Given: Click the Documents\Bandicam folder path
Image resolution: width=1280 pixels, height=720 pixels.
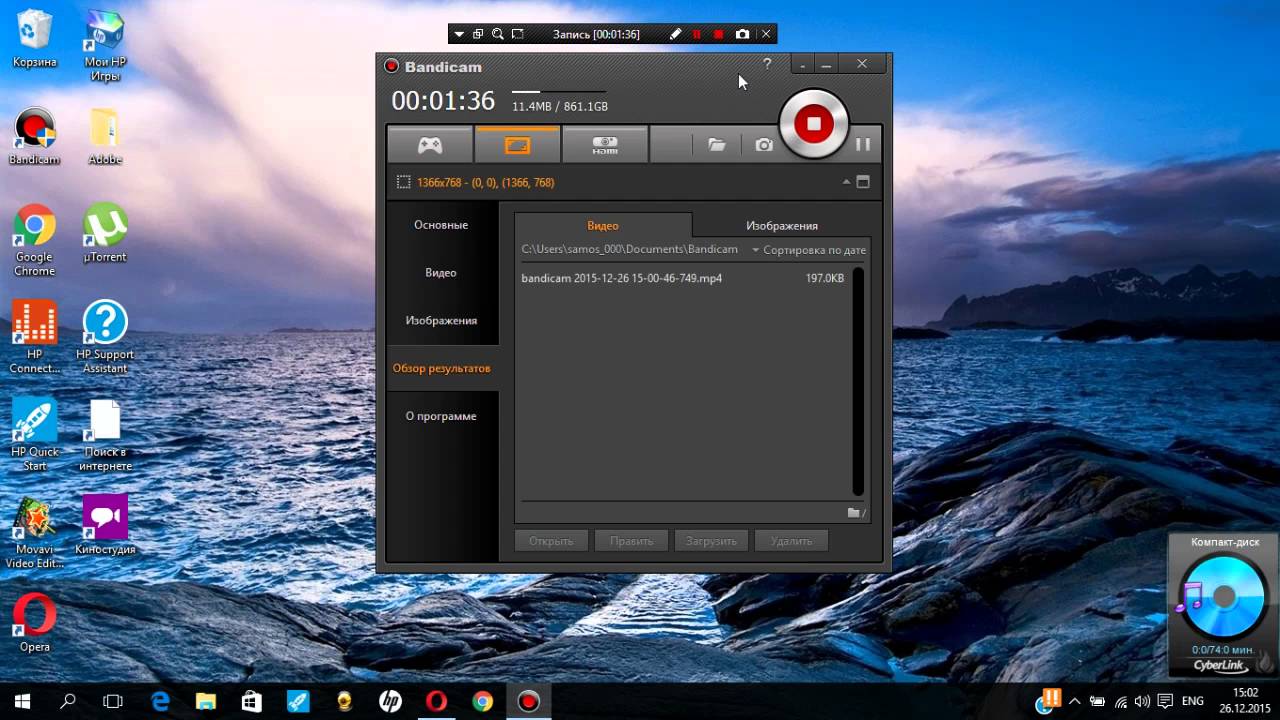Looking at the screenshot, I should pos(629,249).
